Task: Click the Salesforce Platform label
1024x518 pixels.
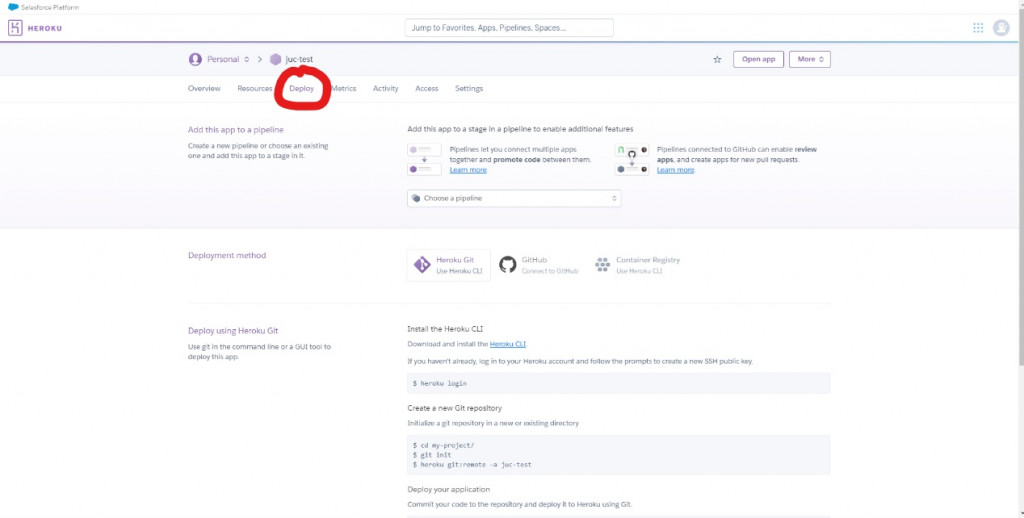Action: pyautogui.click(x=50, y=7)
